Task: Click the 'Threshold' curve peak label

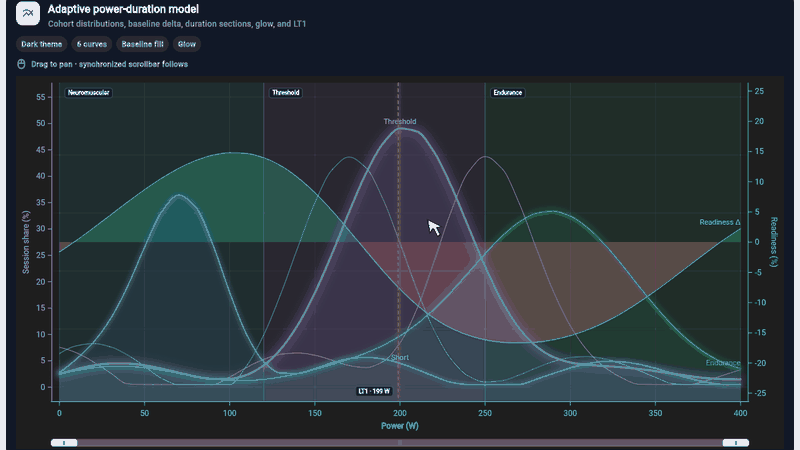Action: (400, 121)
